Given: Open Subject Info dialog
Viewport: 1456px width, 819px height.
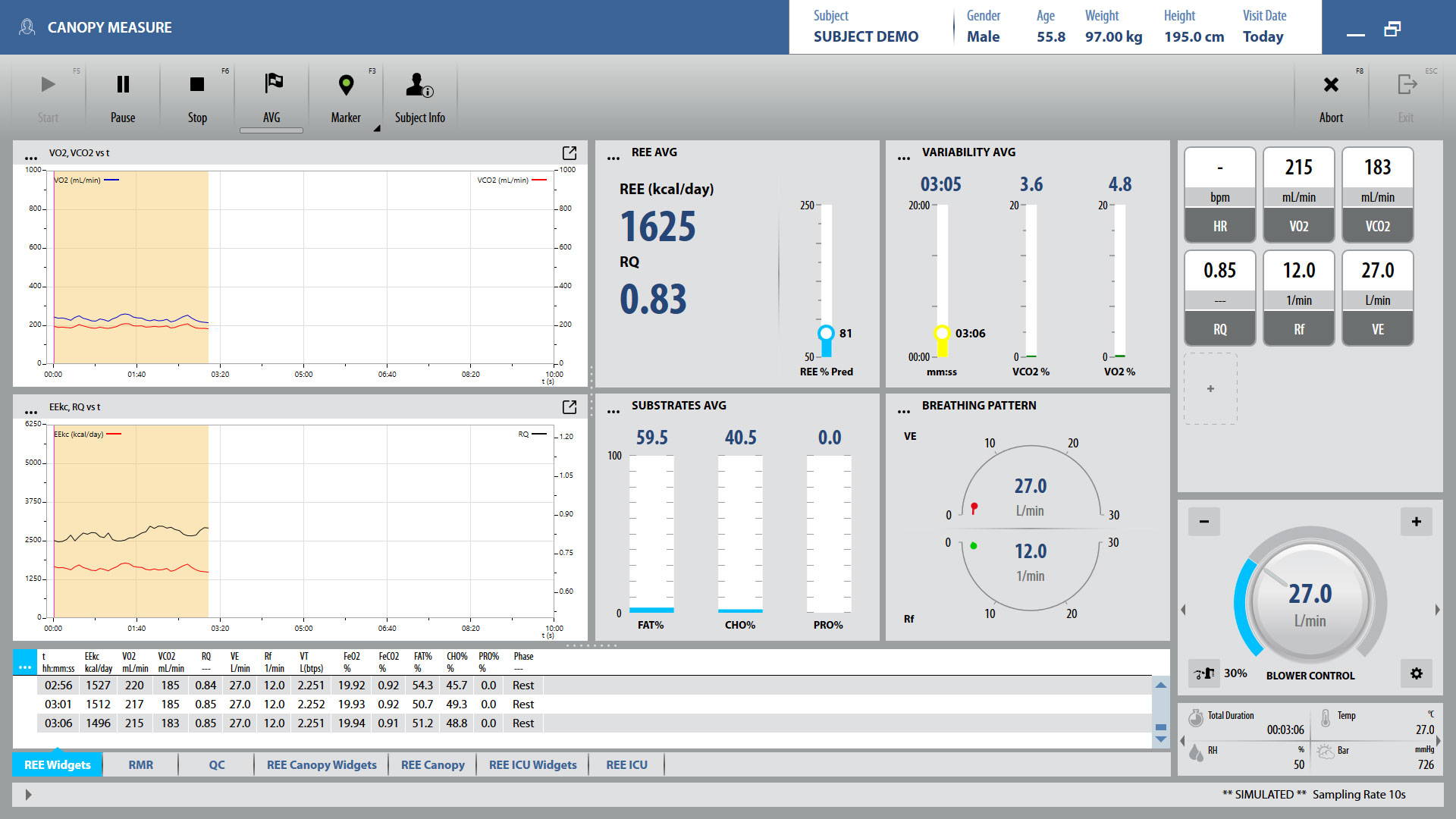Looking at the screenshot, I should click(x=419, y=96).
